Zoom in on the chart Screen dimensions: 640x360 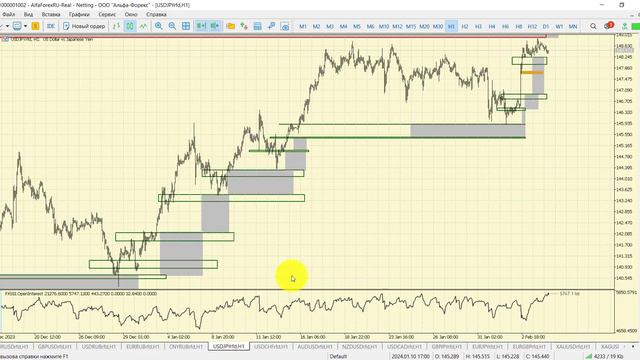(159, 26)
